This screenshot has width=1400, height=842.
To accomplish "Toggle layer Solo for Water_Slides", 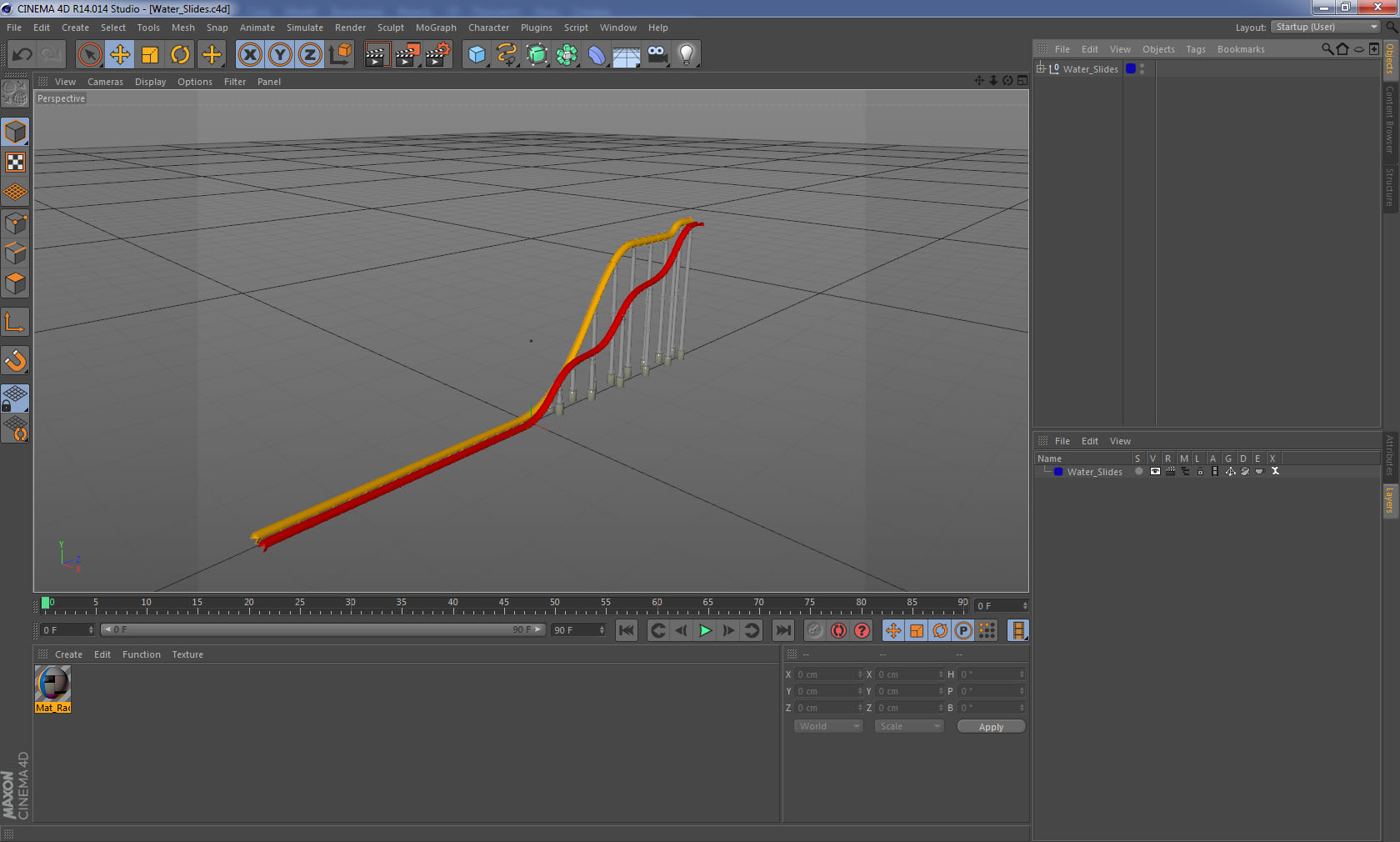I will coord(1138,471).
